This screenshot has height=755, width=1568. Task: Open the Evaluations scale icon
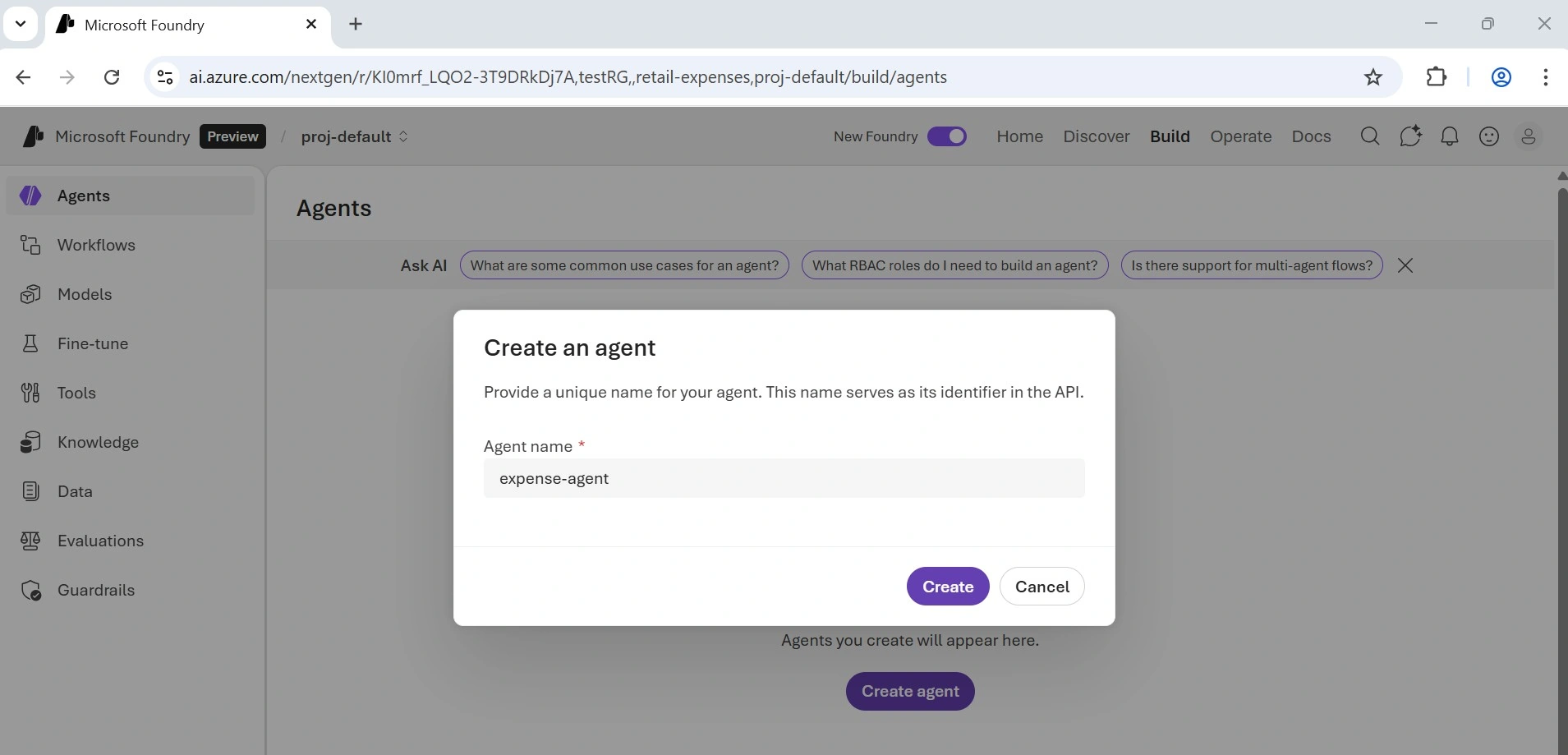coord(30,541)
